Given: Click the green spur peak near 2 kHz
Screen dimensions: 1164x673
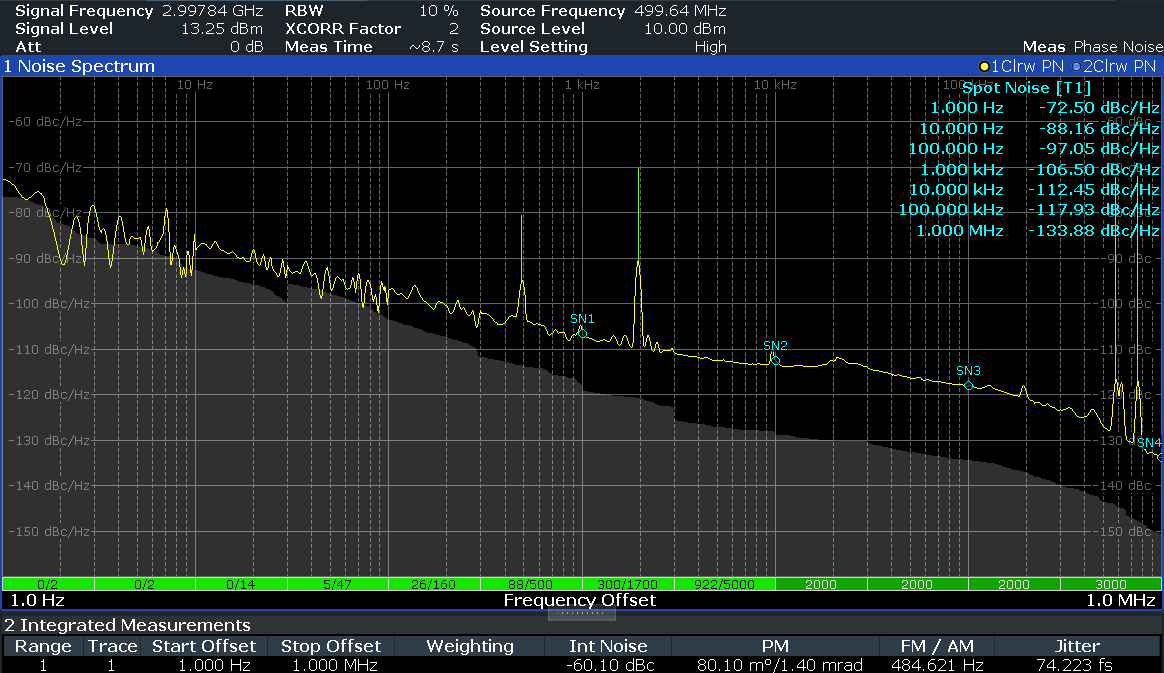Looking at the screenshot, I should 639,172.
